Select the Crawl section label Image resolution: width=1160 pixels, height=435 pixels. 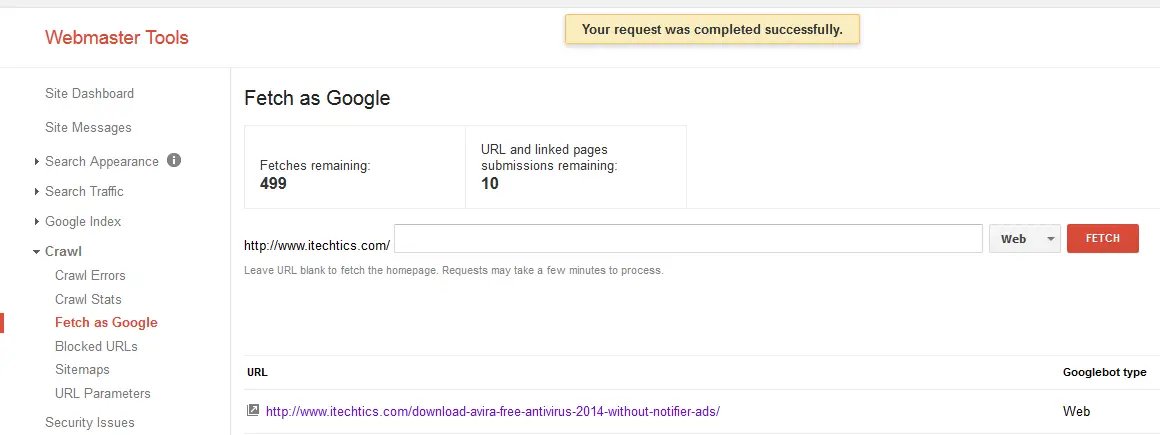[x=64, y=252]
